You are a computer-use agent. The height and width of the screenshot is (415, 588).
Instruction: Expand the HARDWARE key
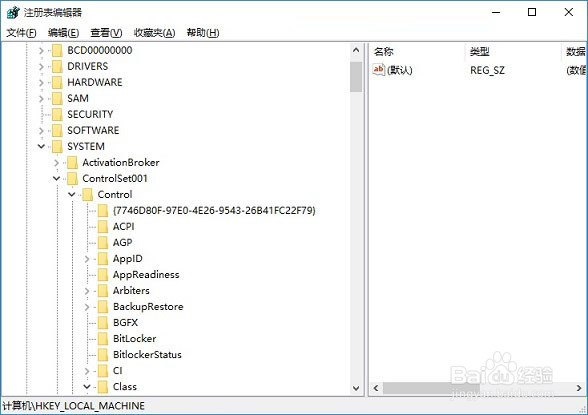(41, 82)
